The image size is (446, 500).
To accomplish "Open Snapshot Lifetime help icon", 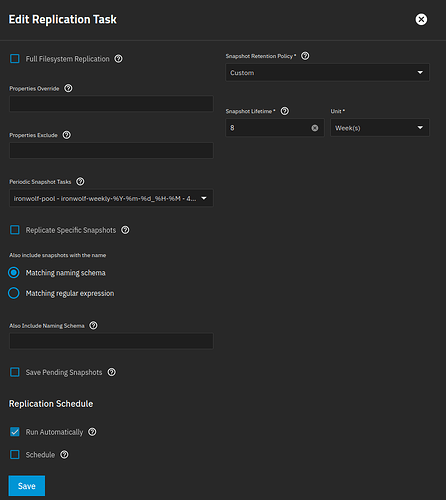I will click(285, 111).
